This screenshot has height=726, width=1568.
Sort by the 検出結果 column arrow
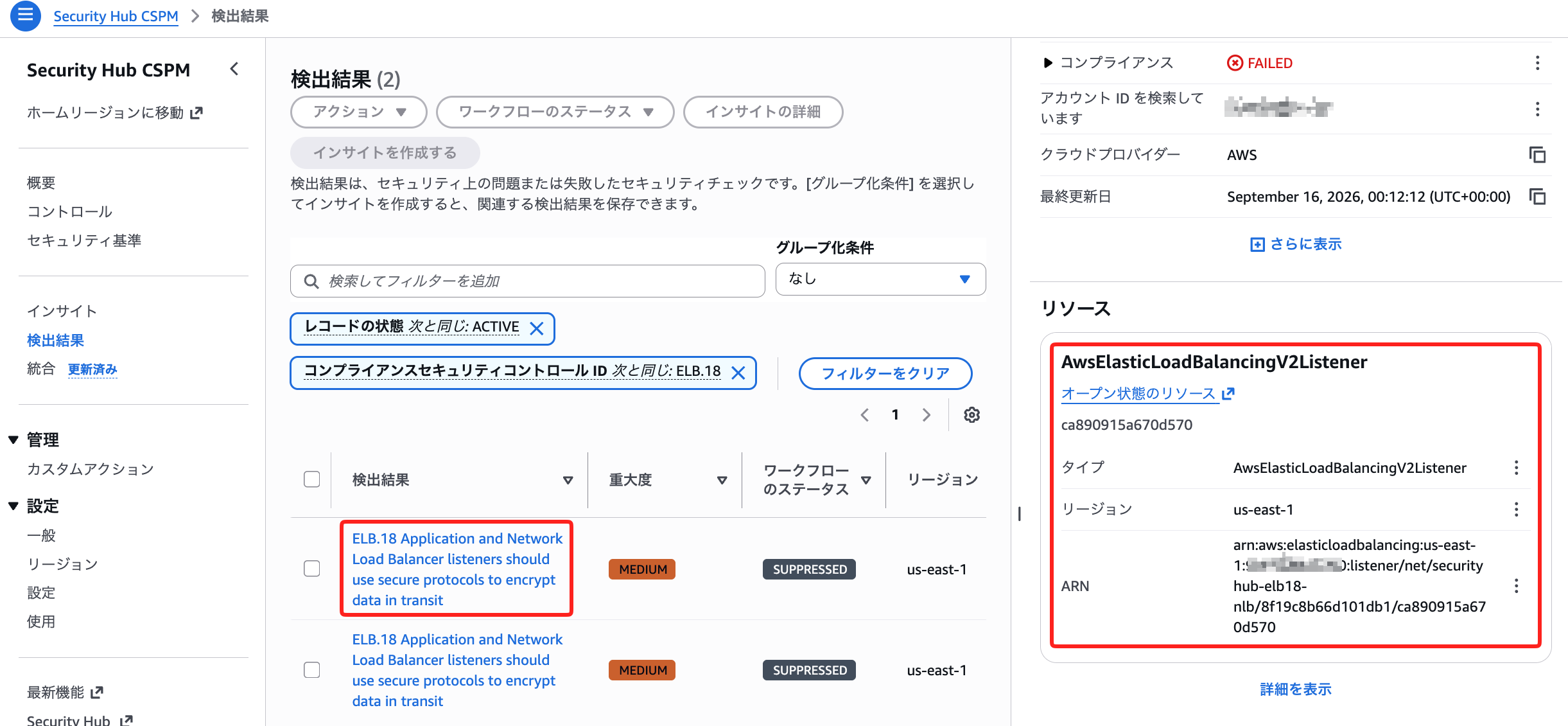pyautogui.click(x=568, y=480)
